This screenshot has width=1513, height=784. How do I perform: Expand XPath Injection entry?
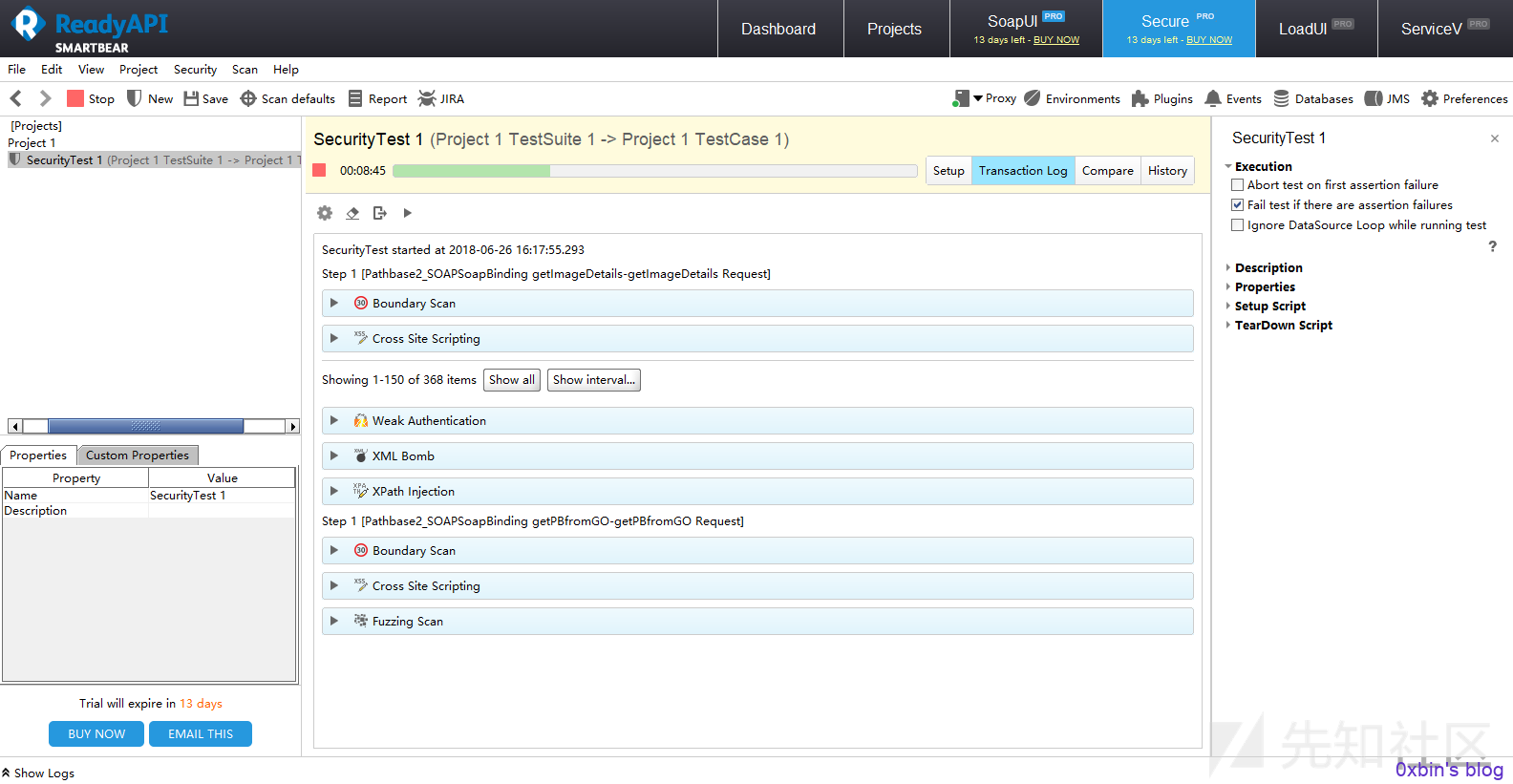point(334,491)
